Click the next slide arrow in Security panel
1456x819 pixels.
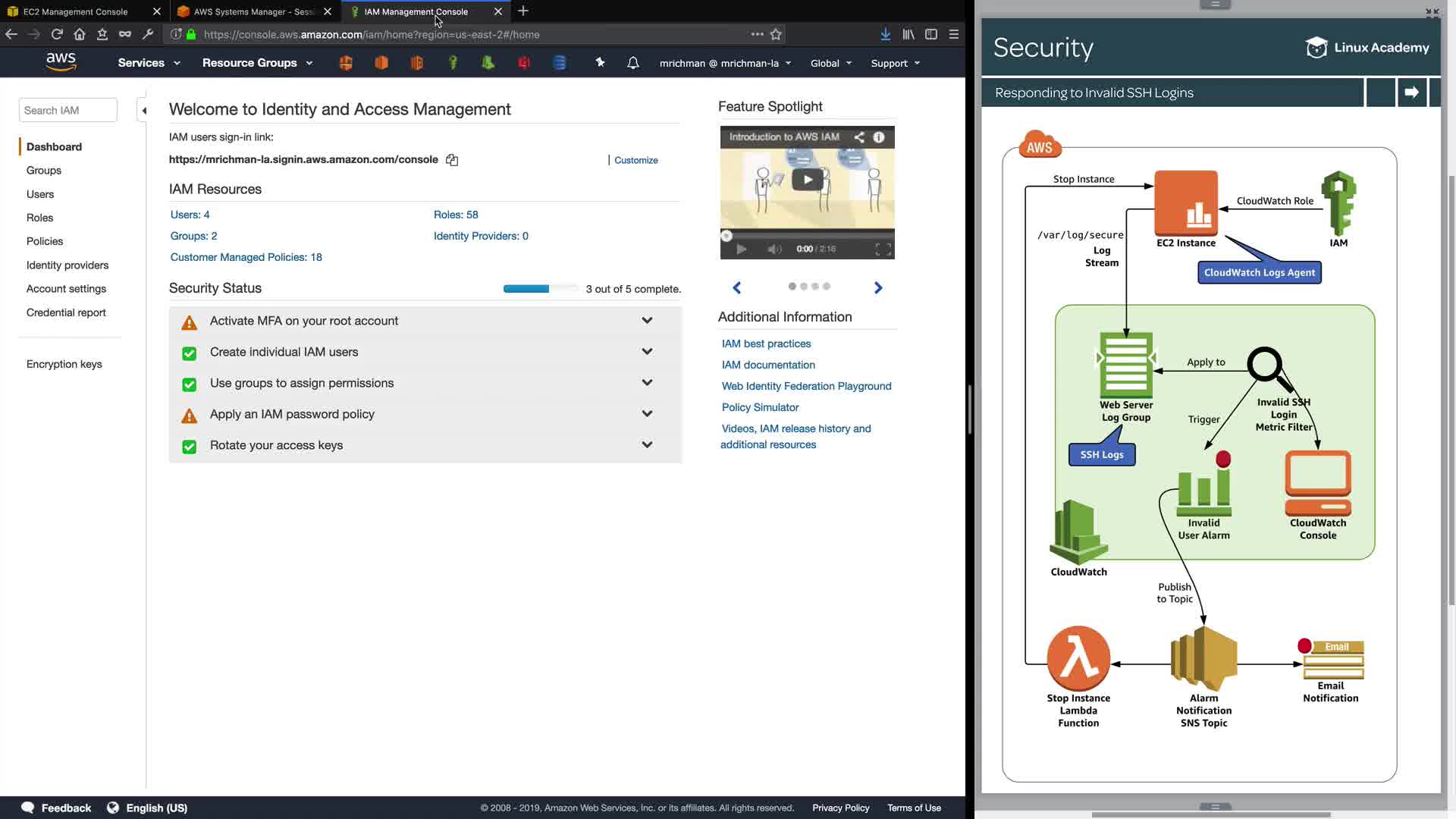(1411, 93)
